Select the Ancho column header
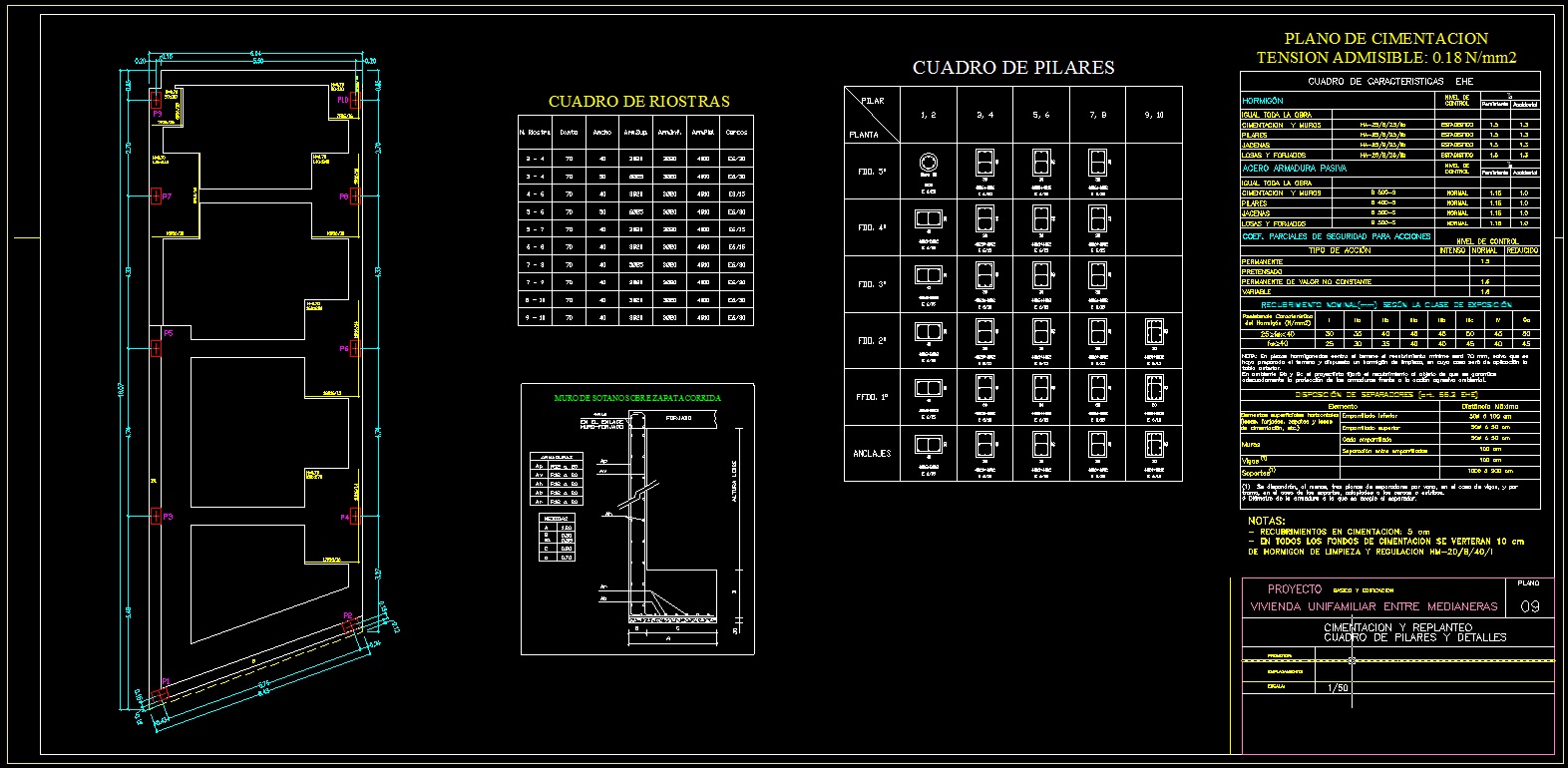The image size is (1568, 768). 602,133
